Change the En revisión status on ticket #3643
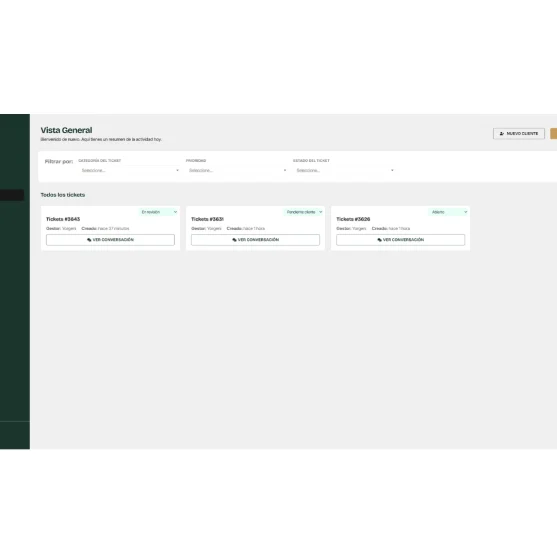Image resolution: width=557 pixels, height=557 pixels. click(158, 212)
